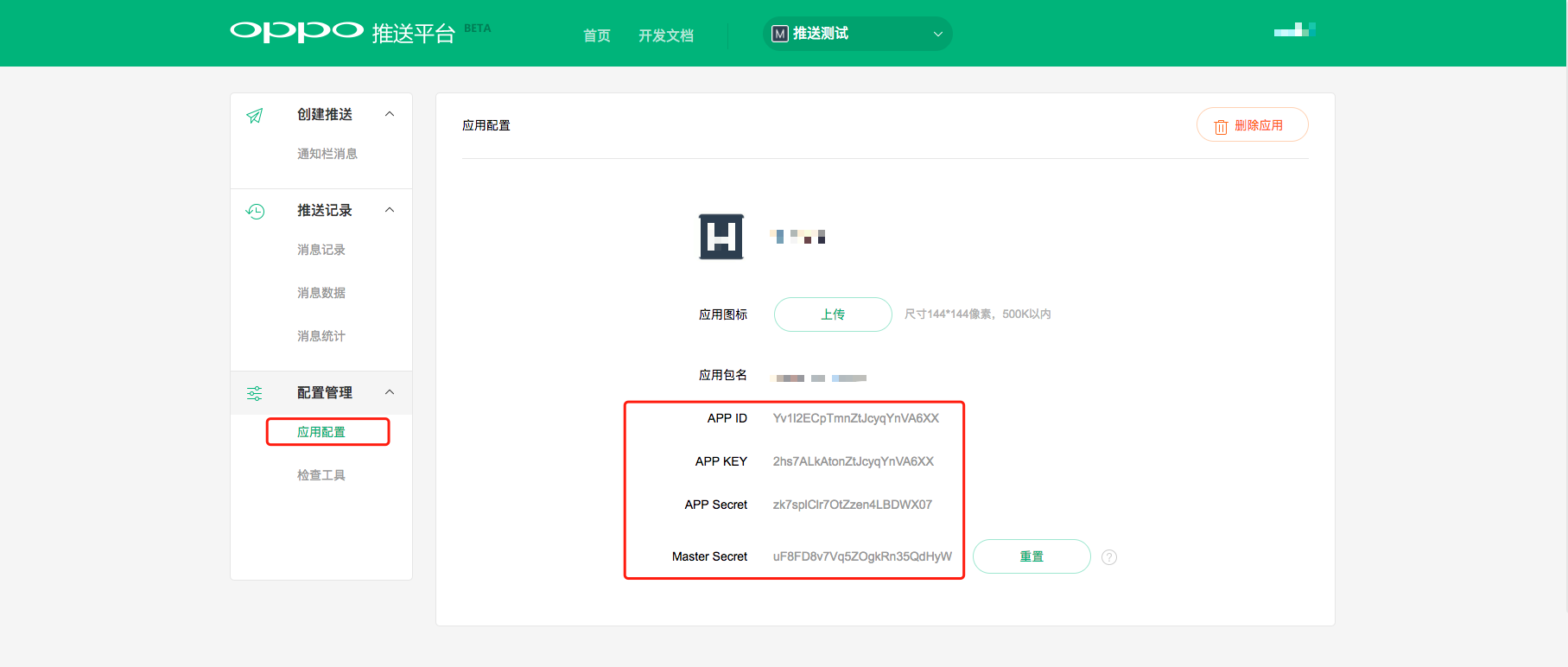Click the H app icon thumbnail

pyautogui.click(x=721, y=237)
